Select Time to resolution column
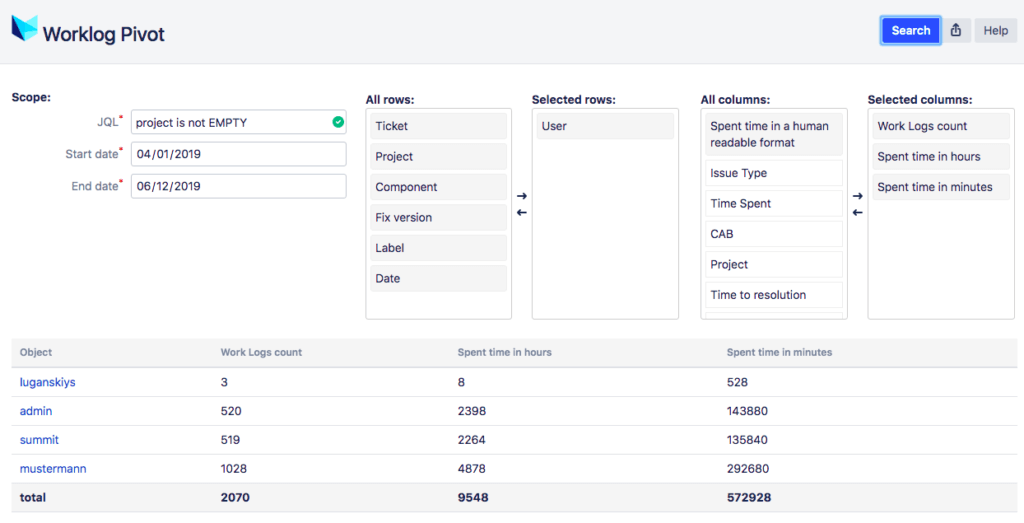 pyautogui.click(x=774, y=295)
